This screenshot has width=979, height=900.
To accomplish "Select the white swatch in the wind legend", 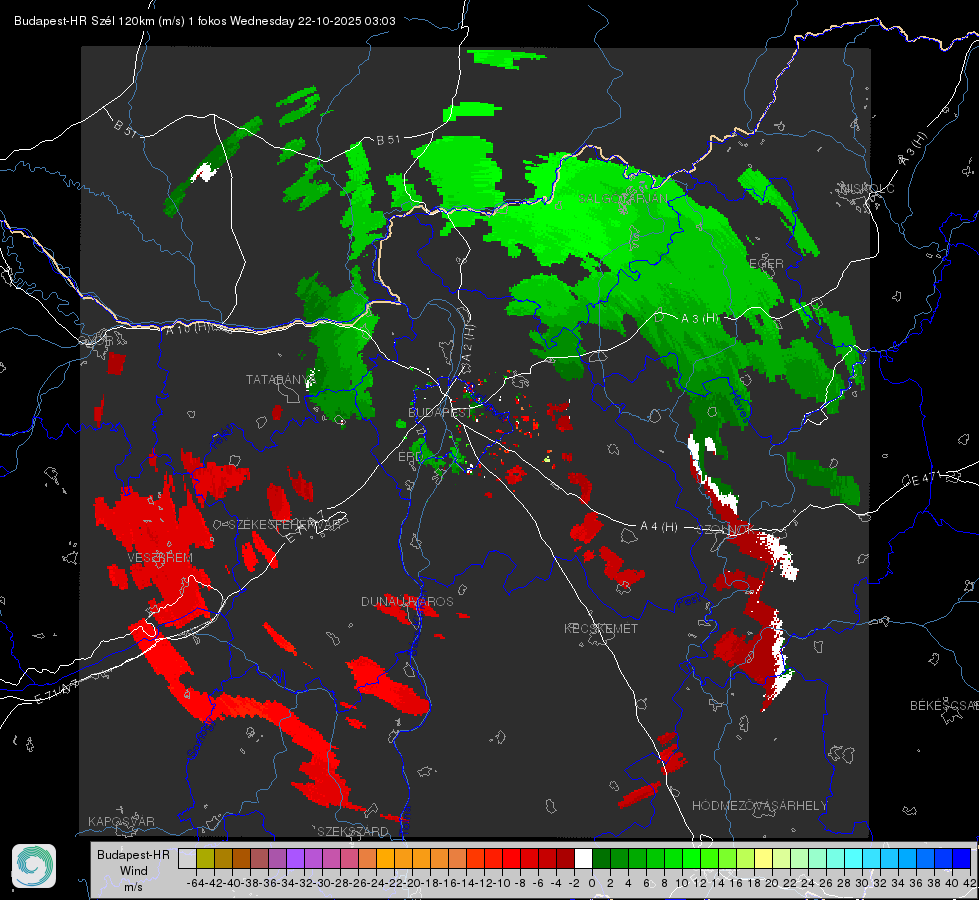I will click(x=583, y=858).
